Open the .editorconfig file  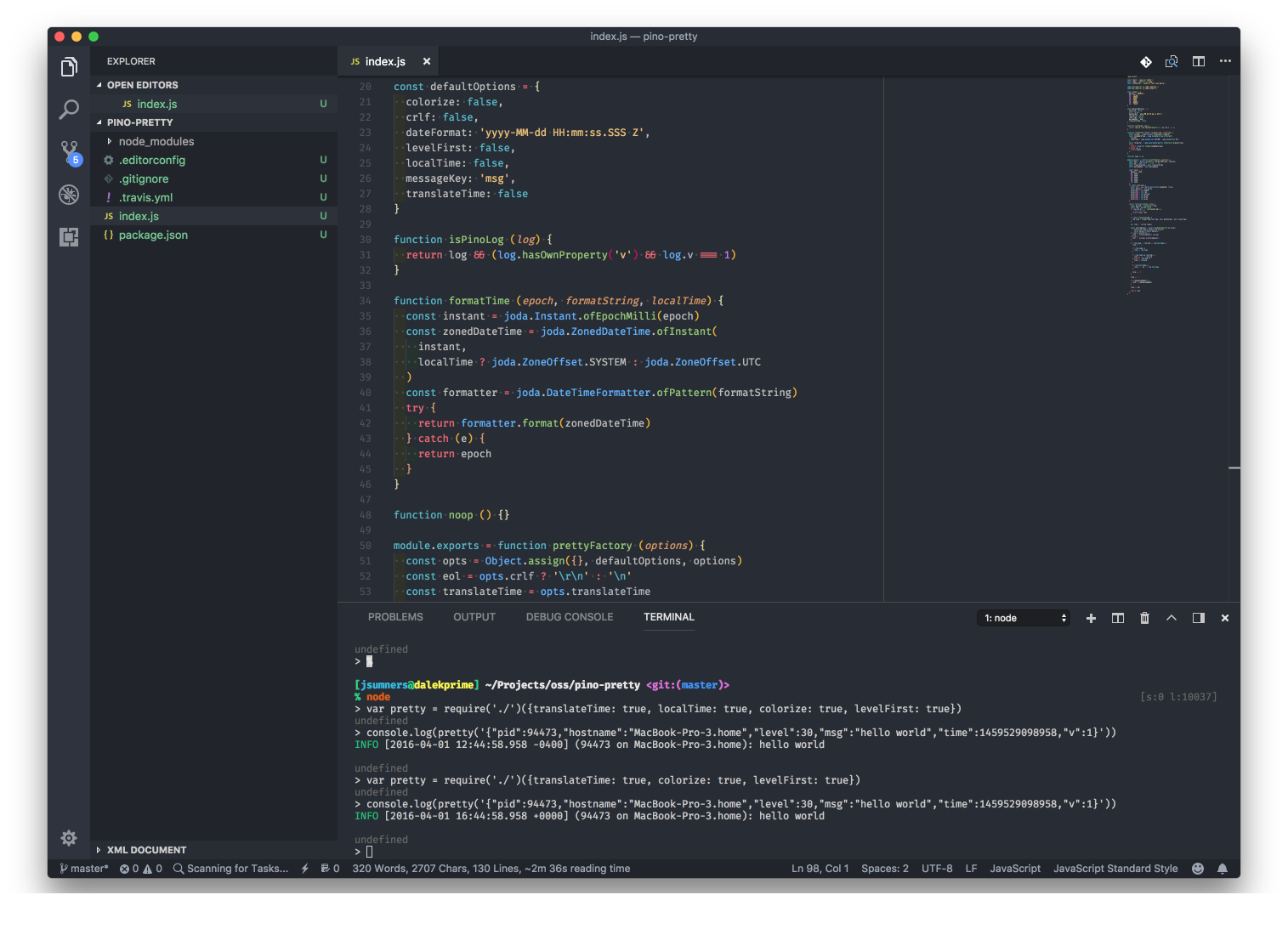click(x=214, y=160)
